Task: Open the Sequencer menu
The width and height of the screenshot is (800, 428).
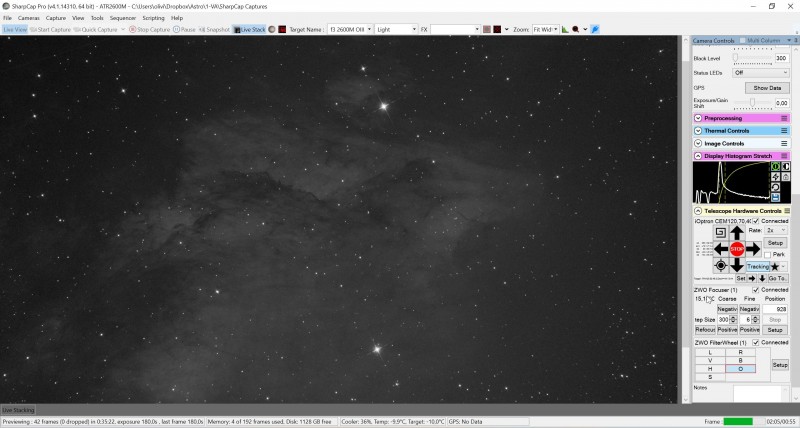Action: [123, 18]
